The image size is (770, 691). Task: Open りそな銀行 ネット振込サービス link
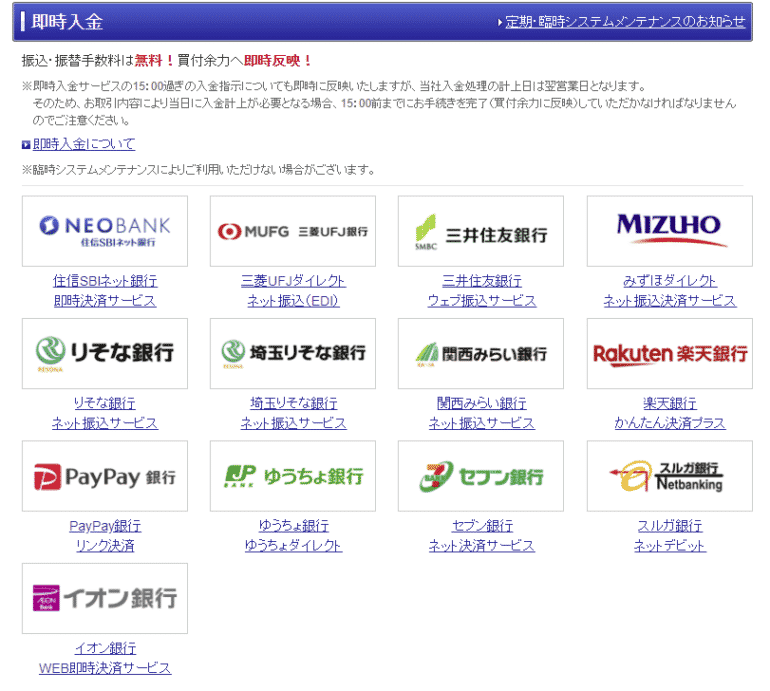[x=105, y=413]
